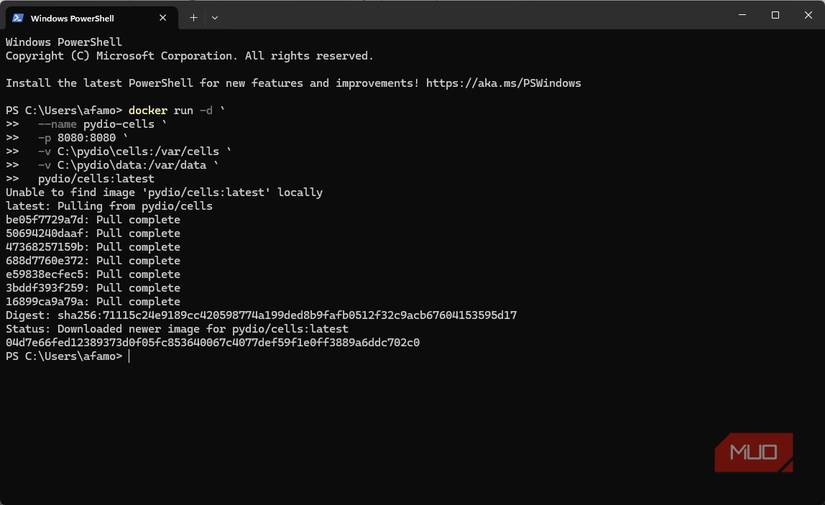Click the container ID starting with 04d7e66fed
825x505 pixels.
[212, 342]
